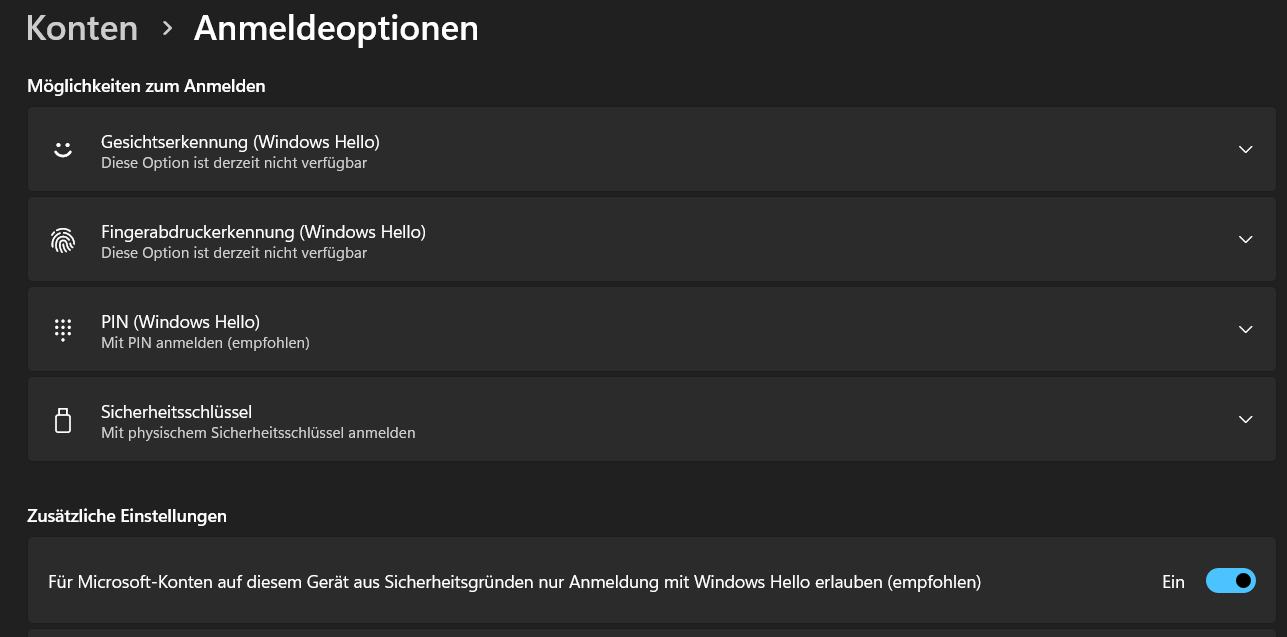This screenshot has height=637, width=1287.
Task: Expand the PIN (Windows Hello) chevron
Action: [x=1245, y=329]
